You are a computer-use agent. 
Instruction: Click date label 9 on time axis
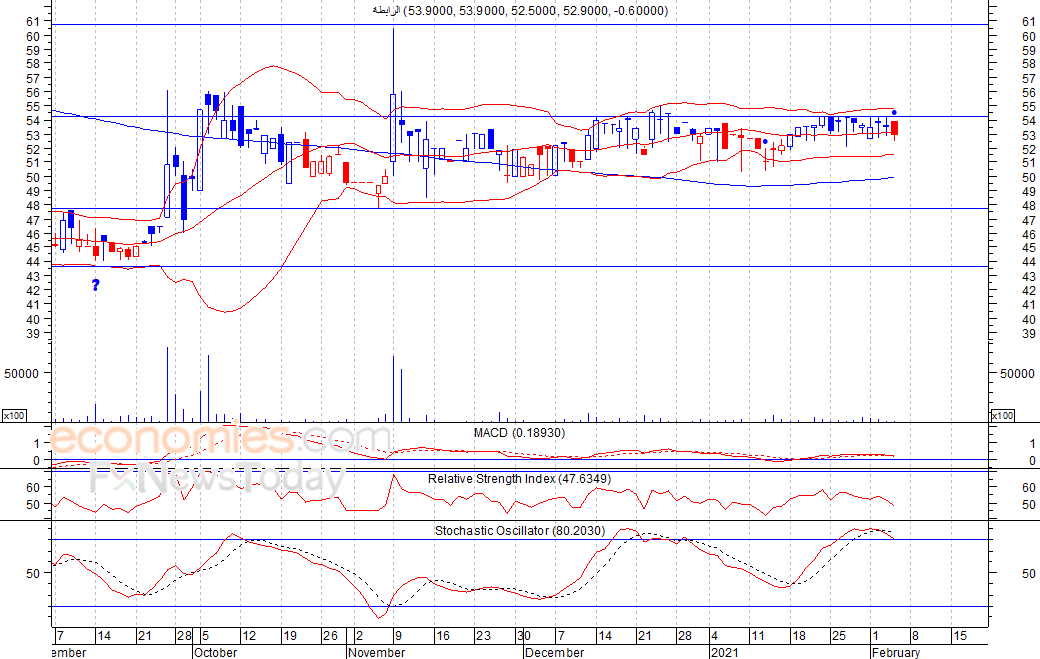coord(398,636)
